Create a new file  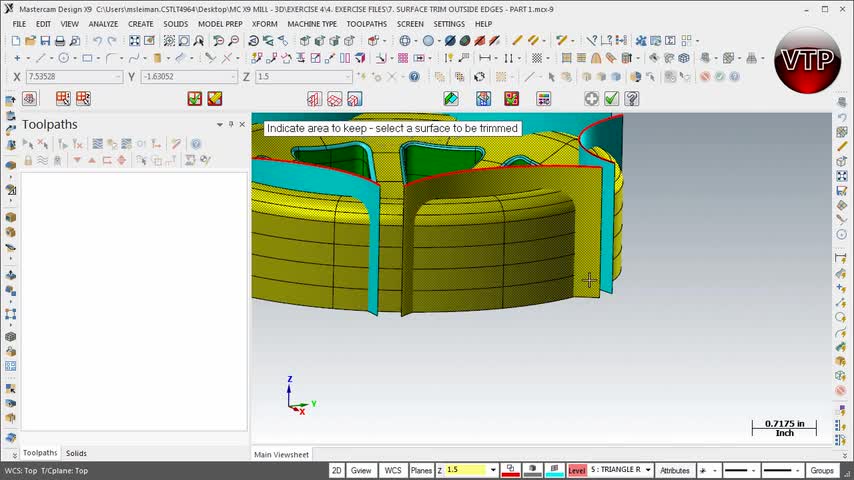[x=16, y=41]
